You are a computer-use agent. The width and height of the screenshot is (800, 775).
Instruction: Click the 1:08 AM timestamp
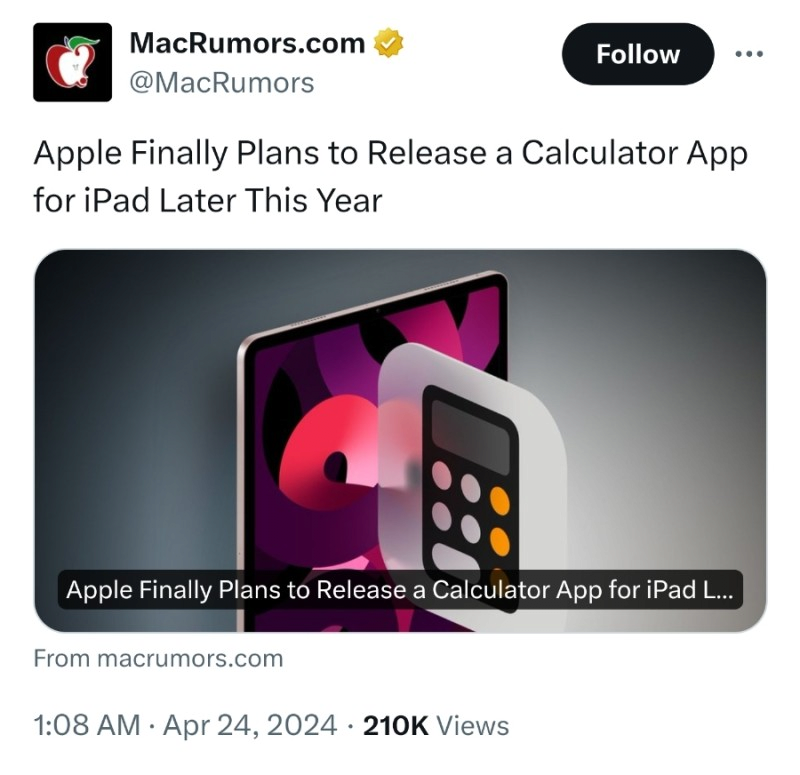pos(86,725)
